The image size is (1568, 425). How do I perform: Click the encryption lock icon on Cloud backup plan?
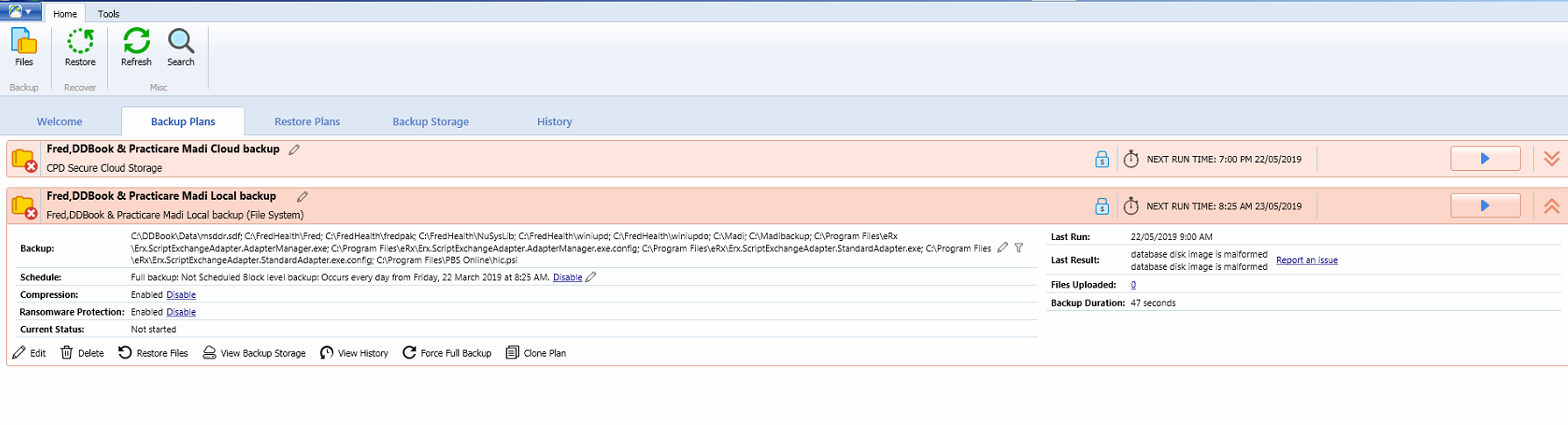point(1102,159)
